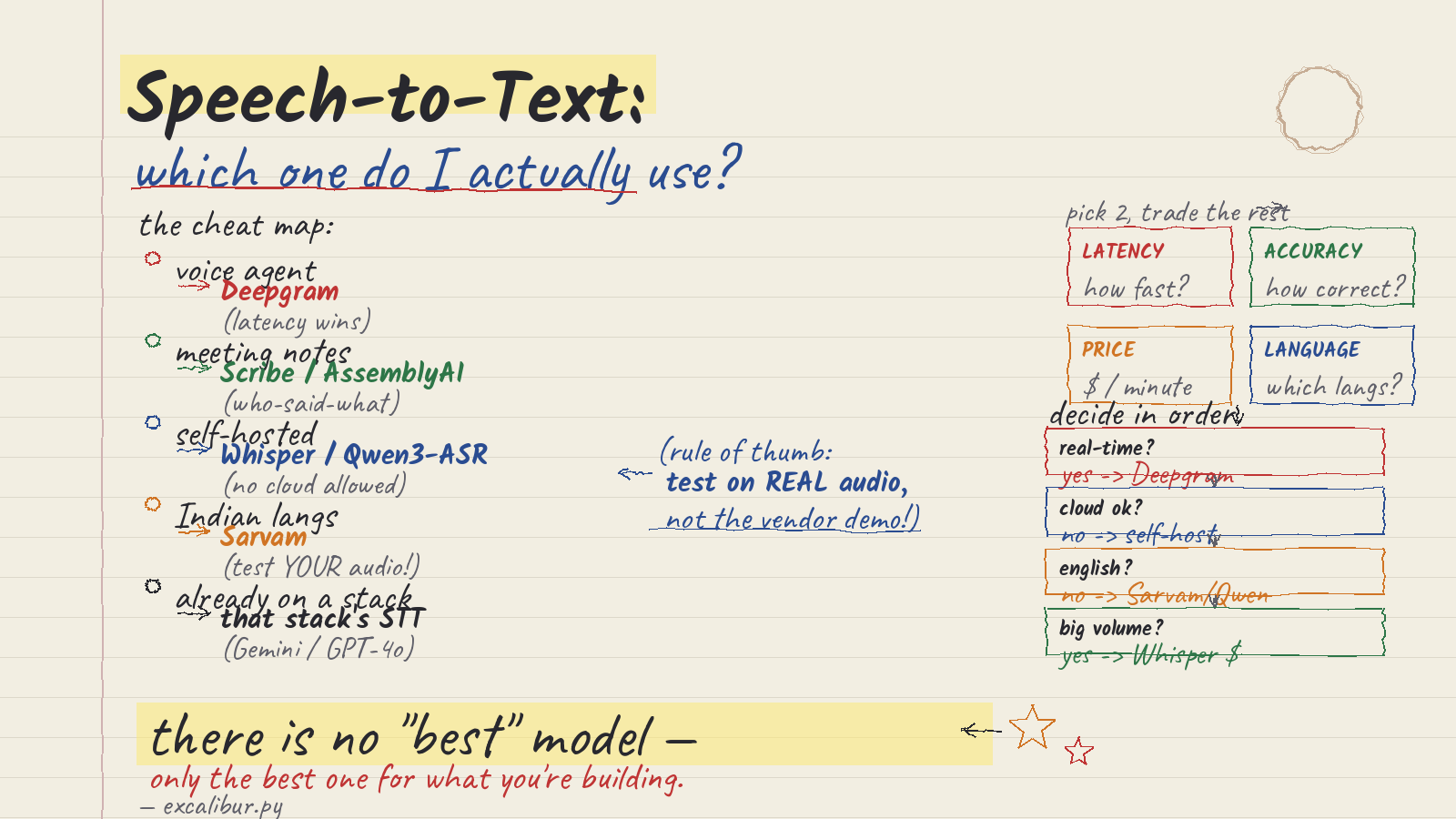Click the bold "that stack's STT" text
This screenshot has width=1456, height=819.
(322, 619)
